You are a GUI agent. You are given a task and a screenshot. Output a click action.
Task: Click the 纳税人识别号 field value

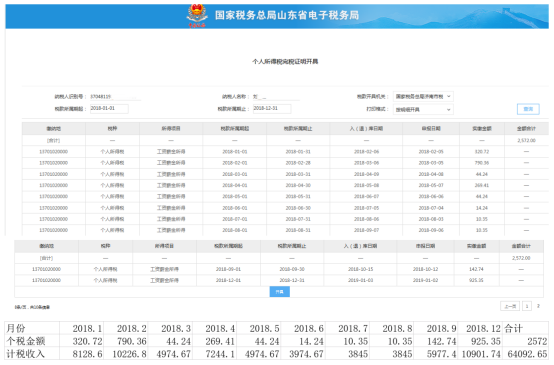point(115,96)
